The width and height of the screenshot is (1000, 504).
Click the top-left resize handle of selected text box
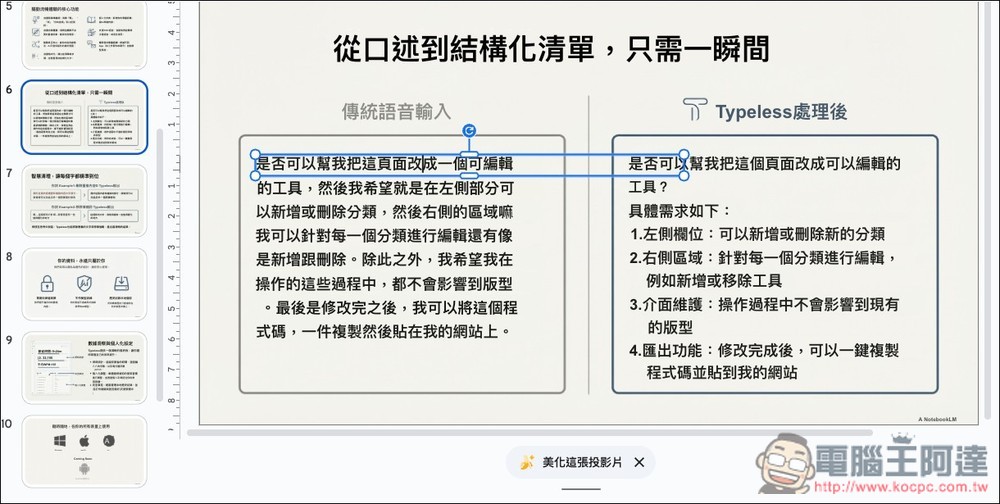point(255,154)
